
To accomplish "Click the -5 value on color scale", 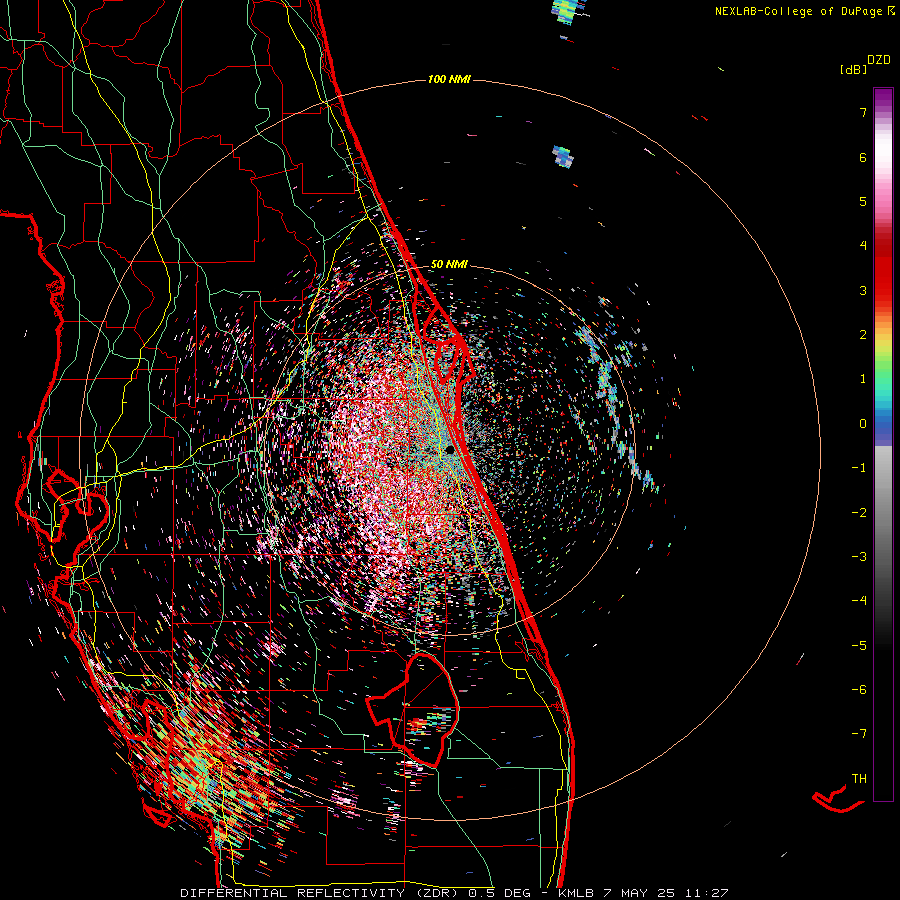I will click(859, 646).
